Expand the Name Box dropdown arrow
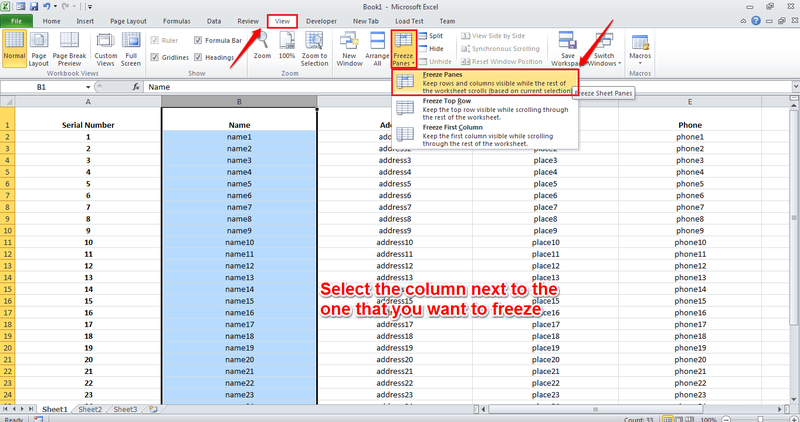This screenshot has width=800, height=422. pos(88,87)
